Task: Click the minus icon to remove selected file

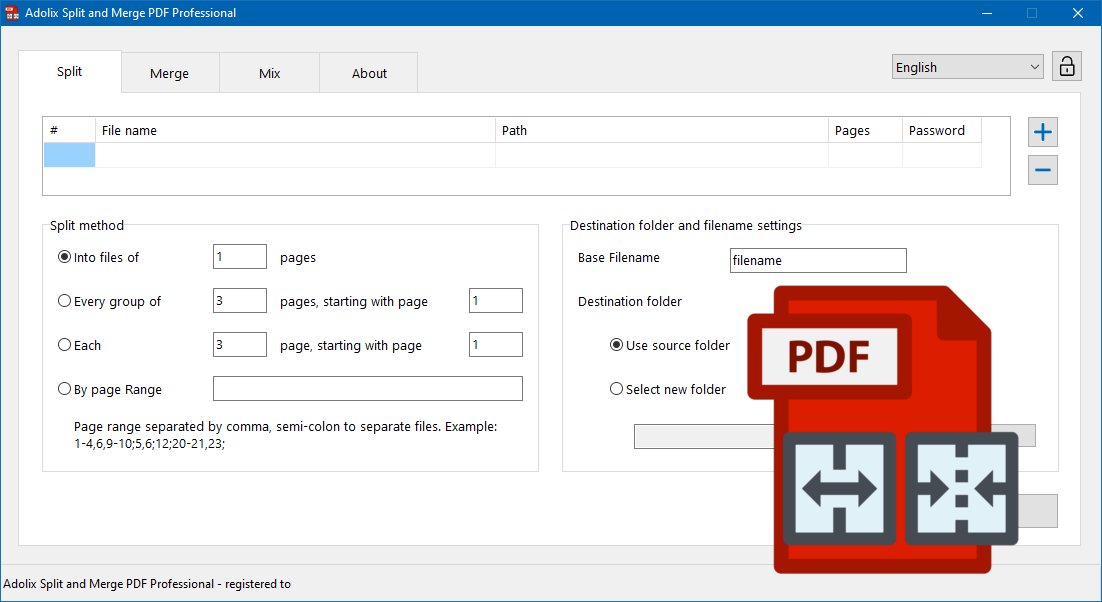Action: [x=1043, y=170]
